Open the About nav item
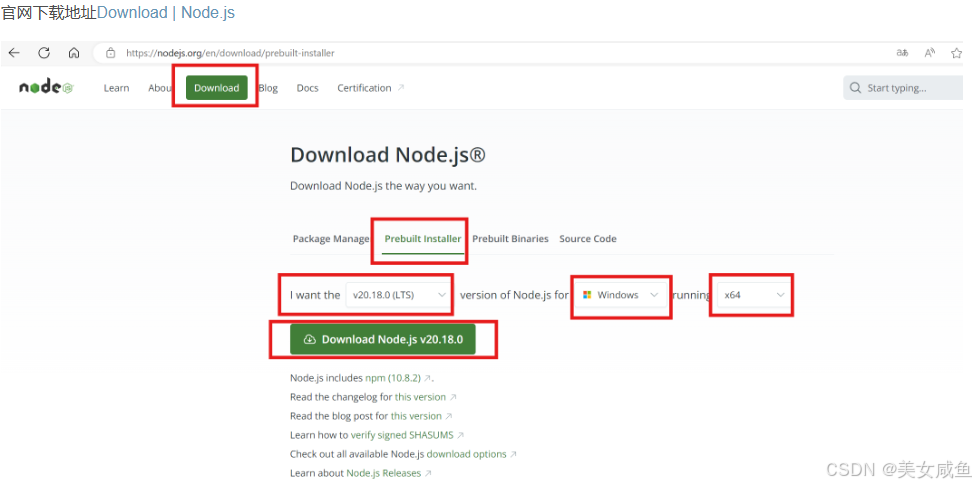976x487 pixels. click(x=159, y=88)
